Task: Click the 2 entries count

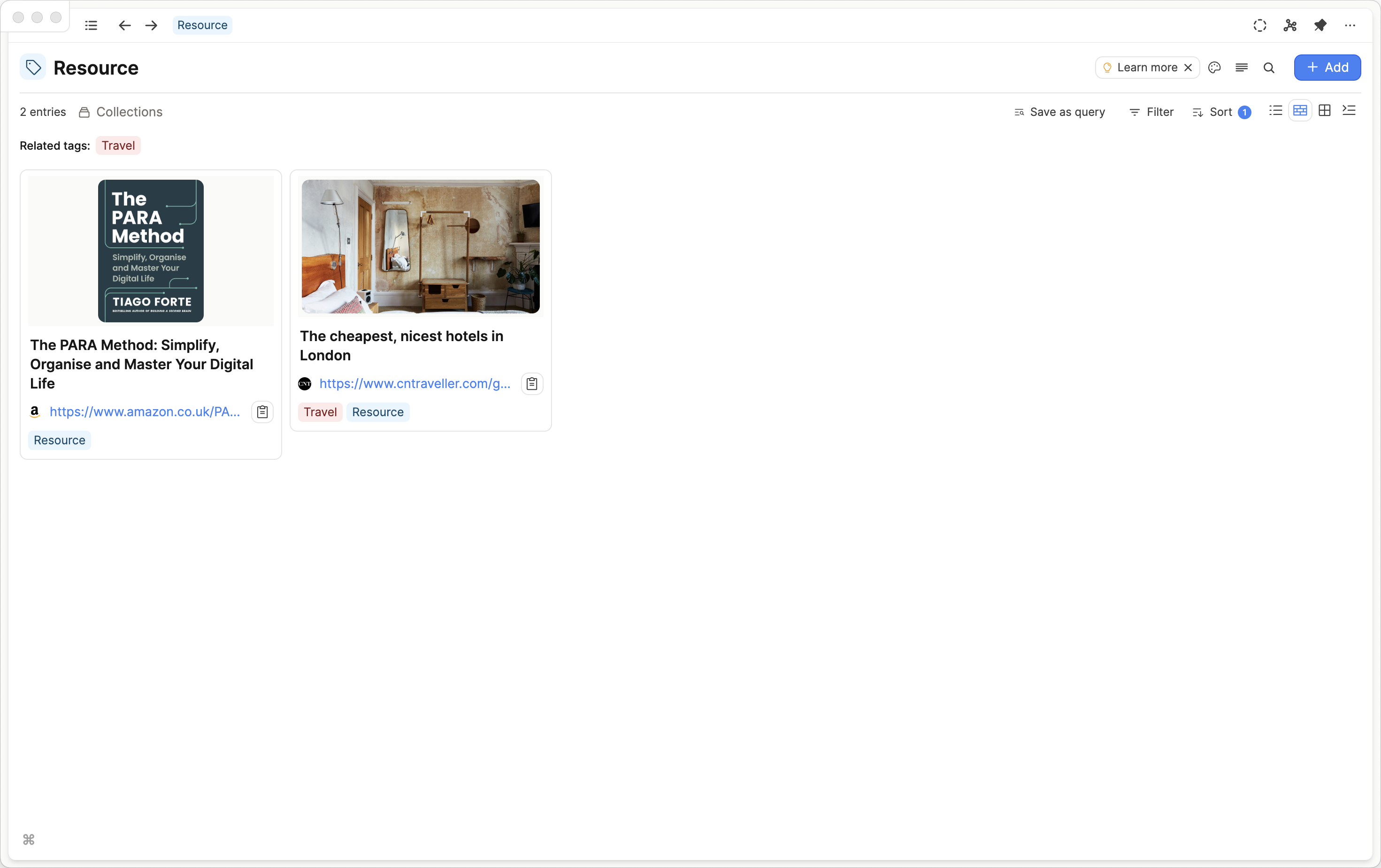Action: 43,112
